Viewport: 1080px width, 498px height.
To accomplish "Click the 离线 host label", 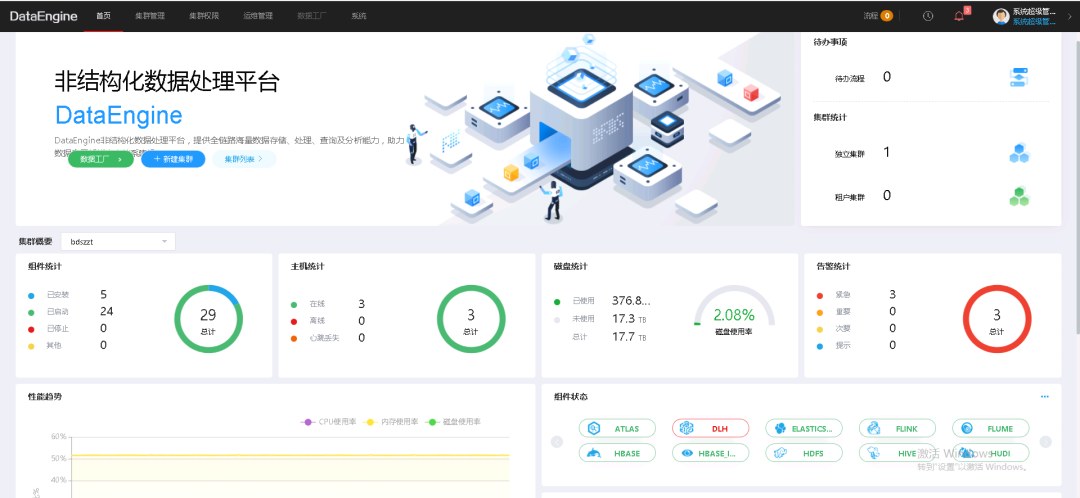I will click(317, 321).
